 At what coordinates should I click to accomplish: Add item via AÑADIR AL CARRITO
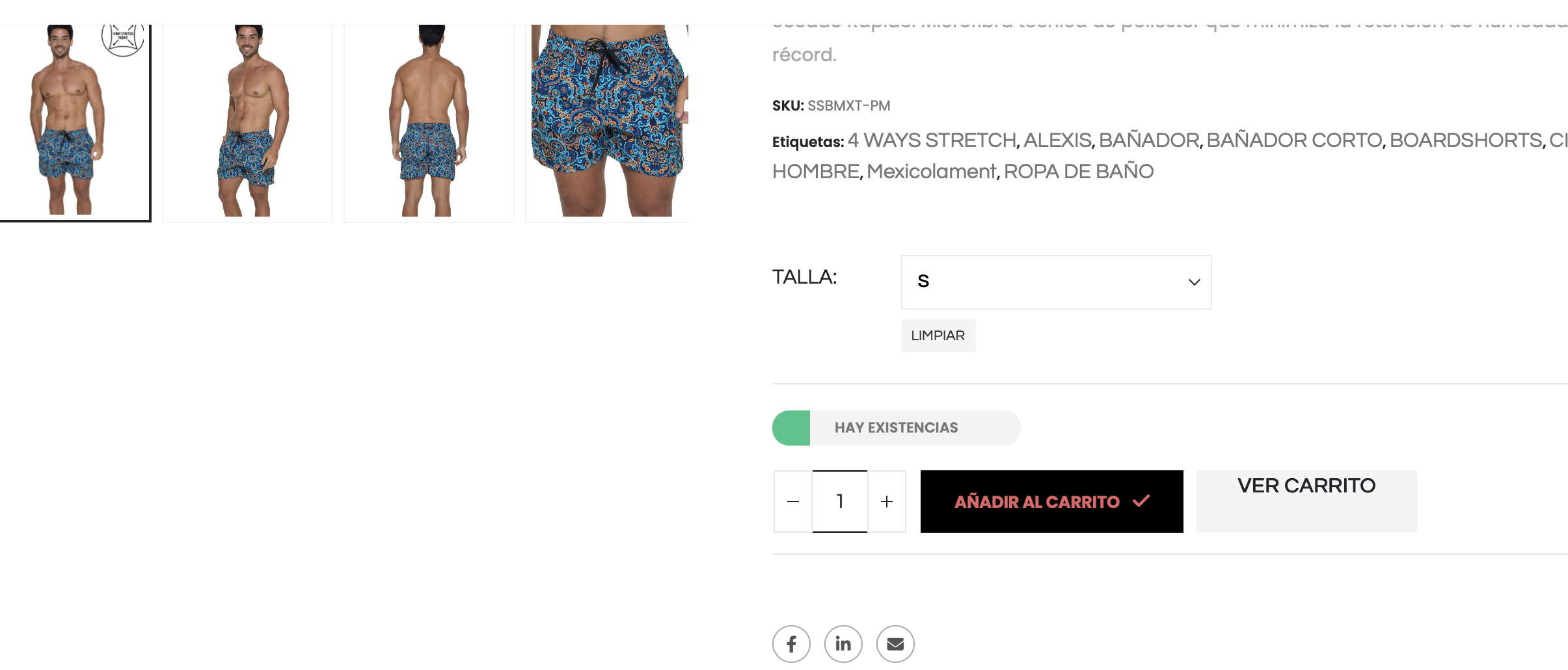click(x=1051, y=502)
